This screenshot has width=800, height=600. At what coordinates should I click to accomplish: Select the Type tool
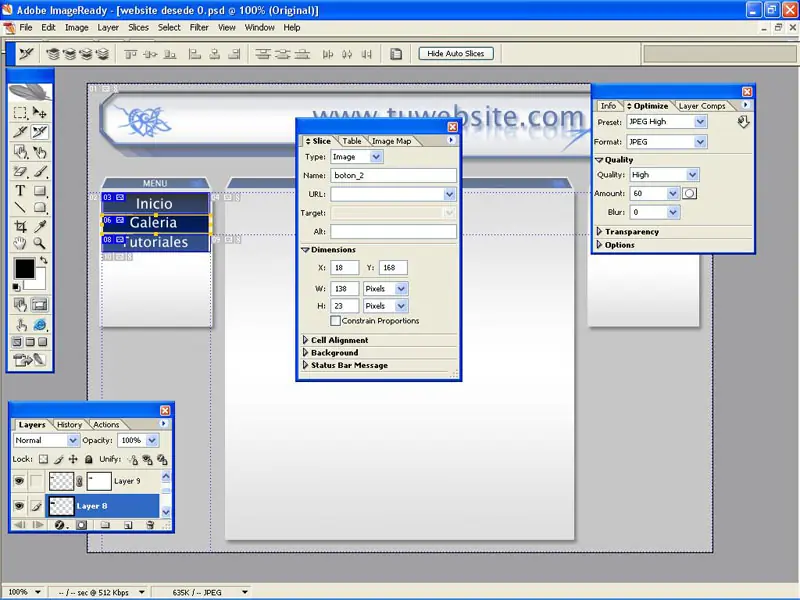(x=18, y=188)
